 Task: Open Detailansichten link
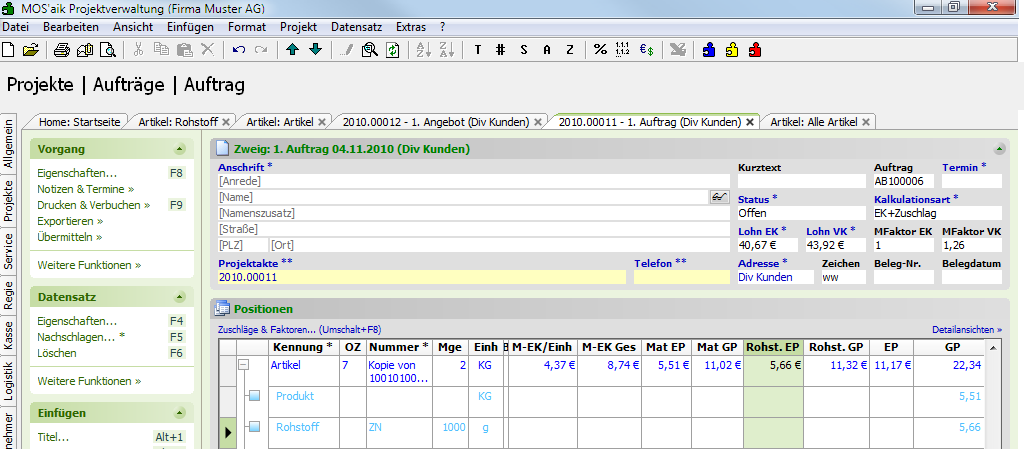967,330
